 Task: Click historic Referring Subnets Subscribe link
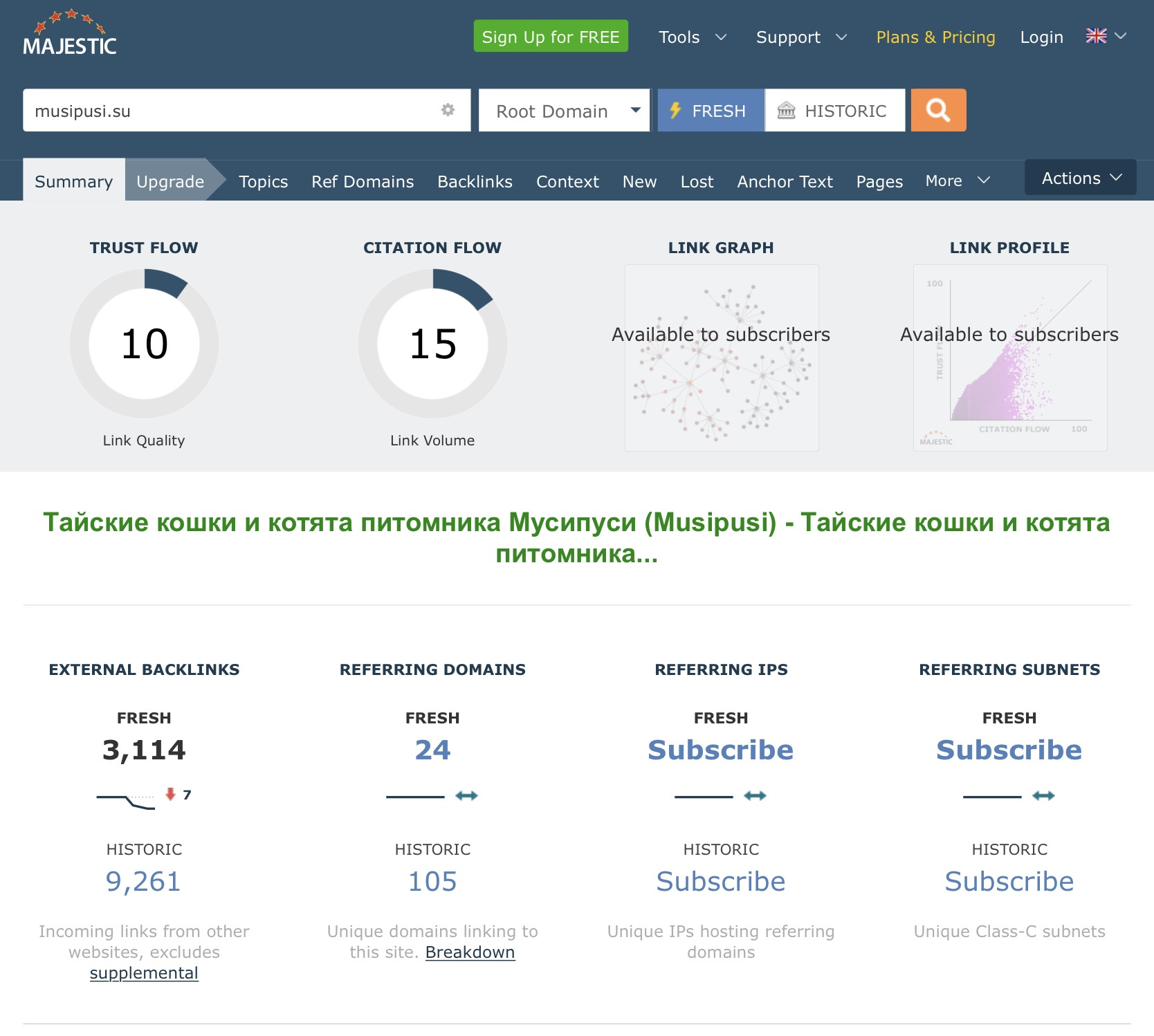[x=1009, y=881]
